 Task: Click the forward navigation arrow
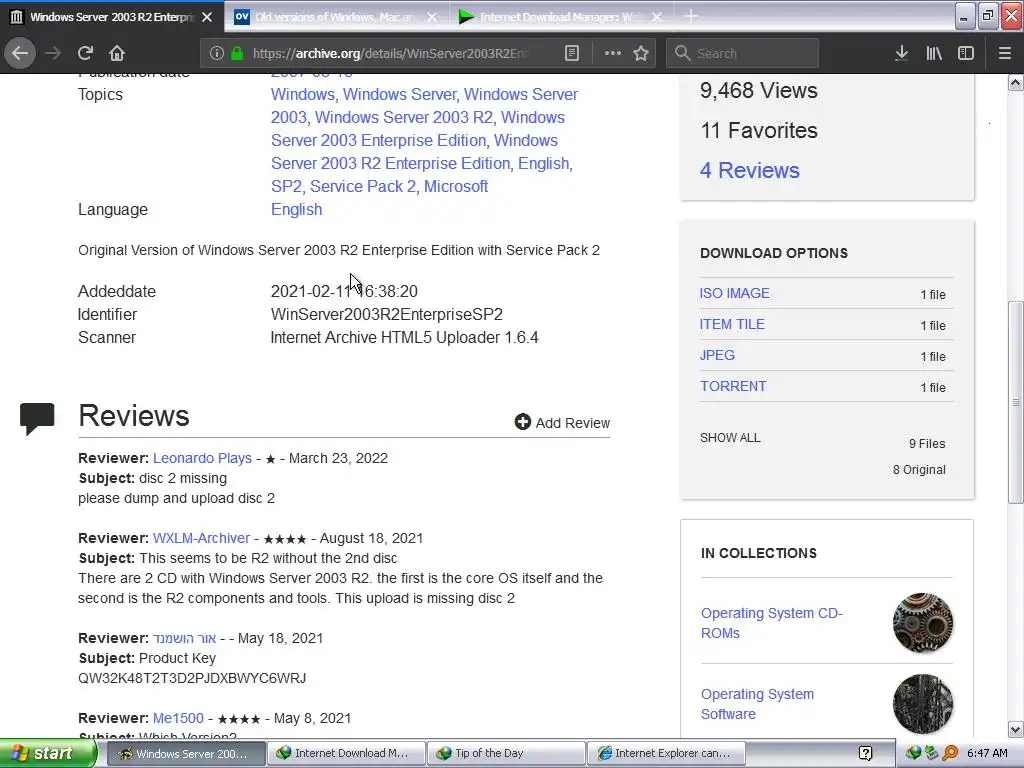point(53,53)
